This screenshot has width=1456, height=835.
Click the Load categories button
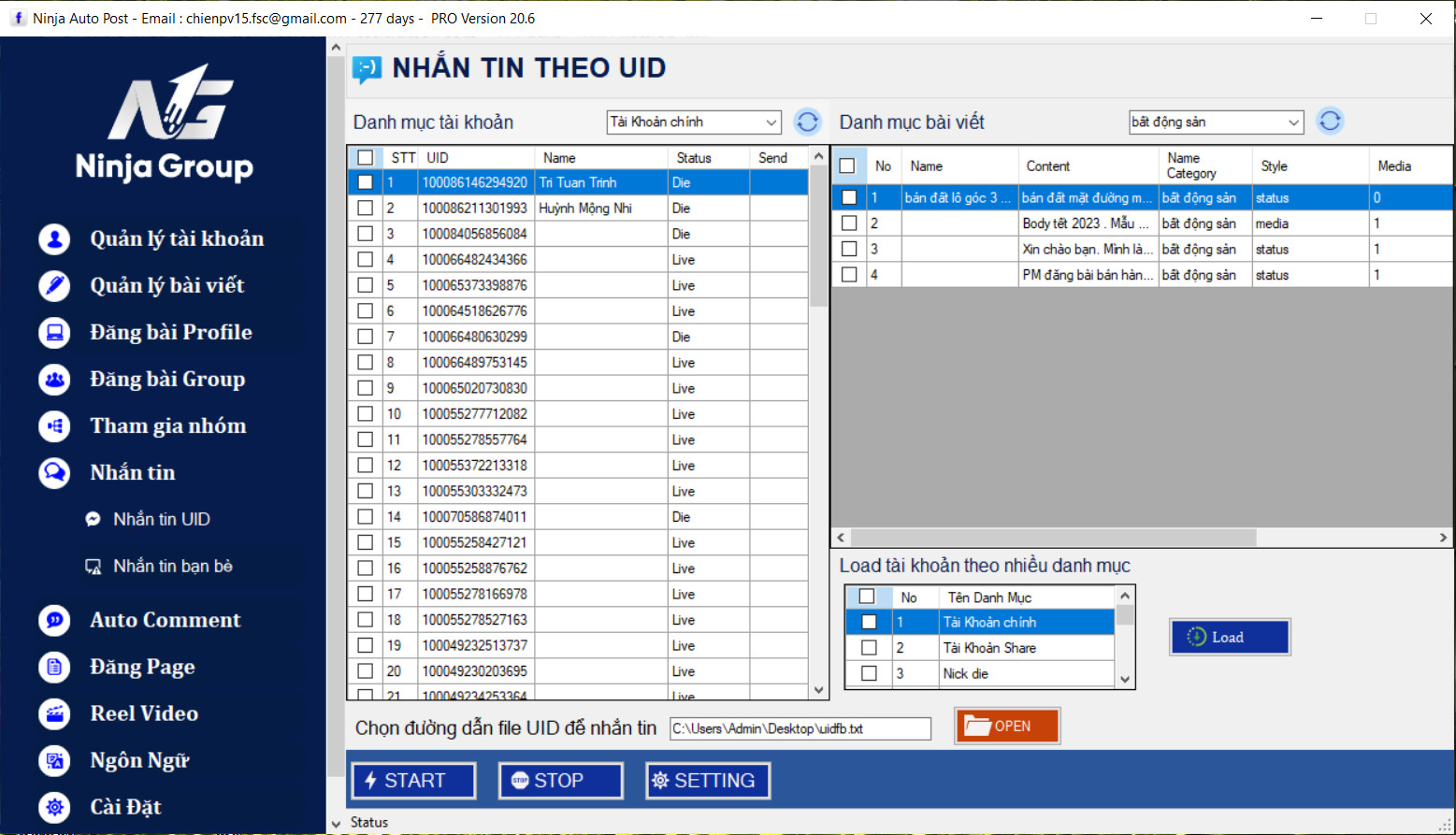1230,637
